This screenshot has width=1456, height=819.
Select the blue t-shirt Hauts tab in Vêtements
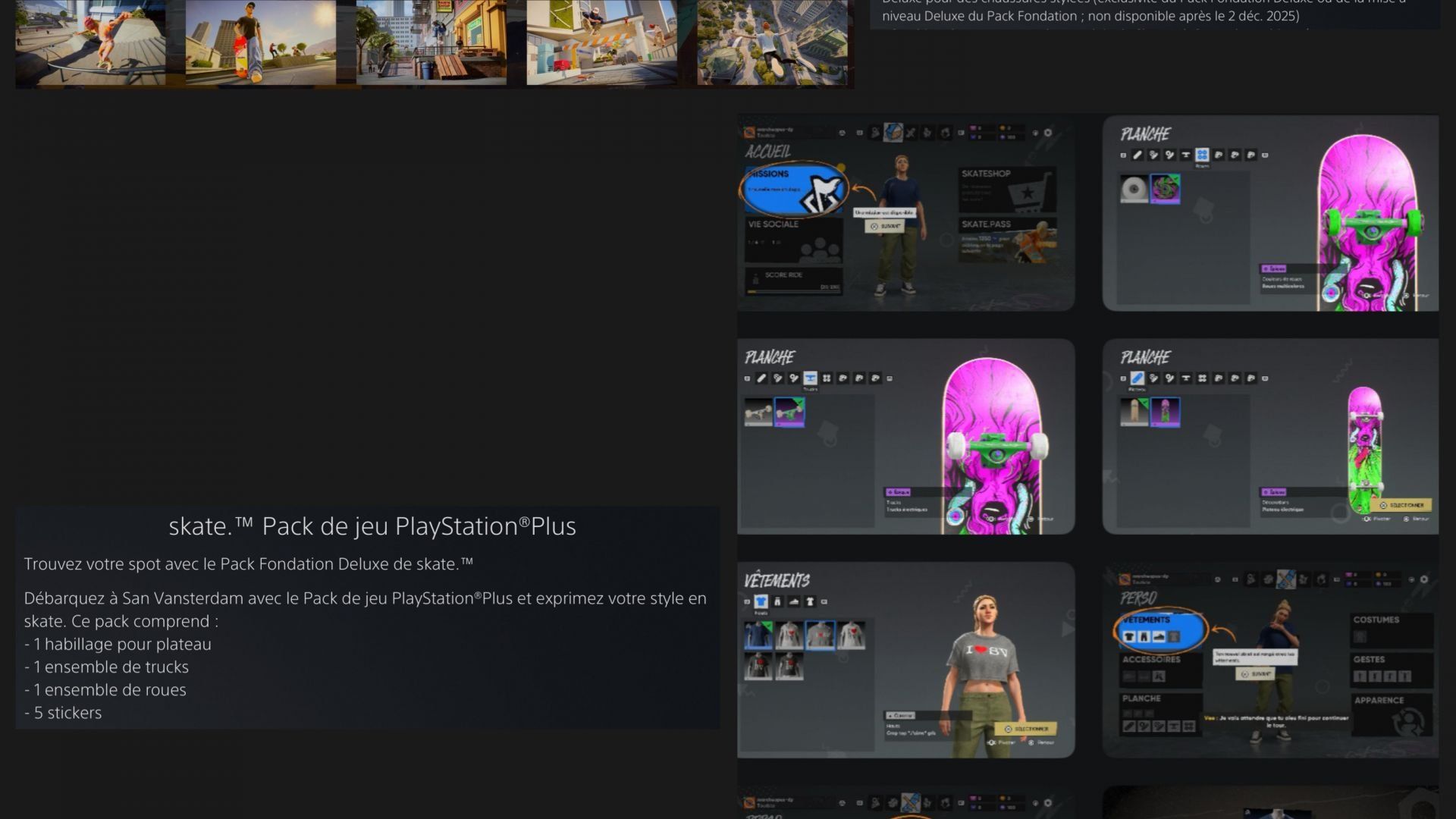761,601
